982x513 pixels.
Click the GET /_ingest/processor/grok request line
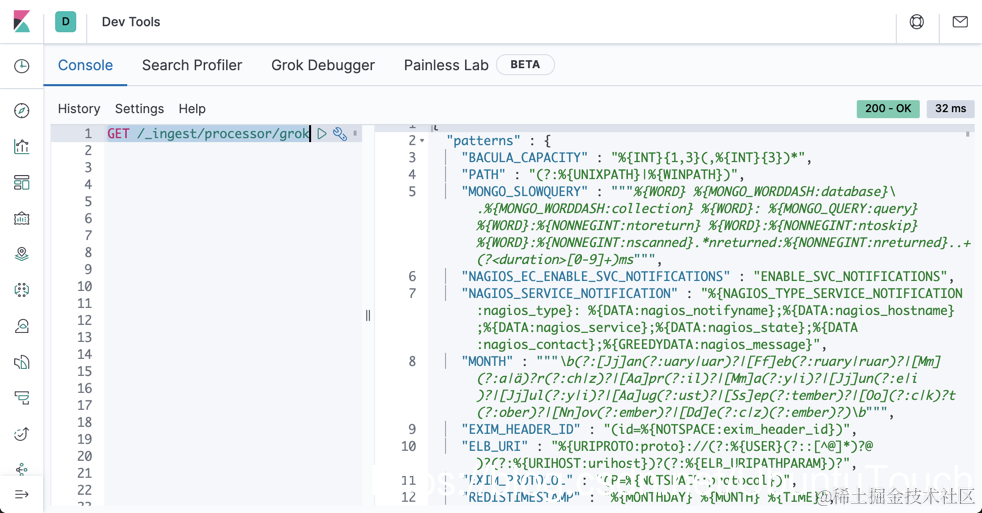pos(208,133)
